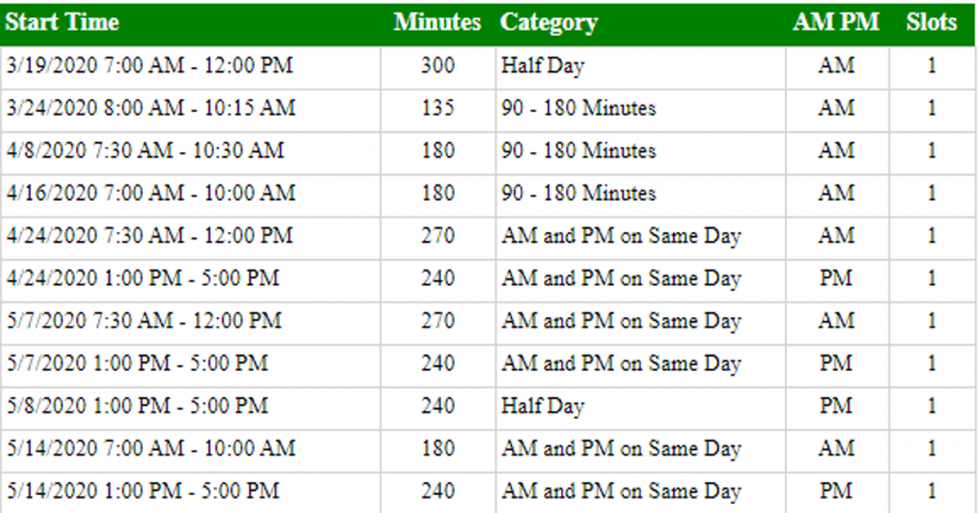Click Half Day category on 5/8/2020 row
Screen dimensions: 980x513
(x=542, y=406)
